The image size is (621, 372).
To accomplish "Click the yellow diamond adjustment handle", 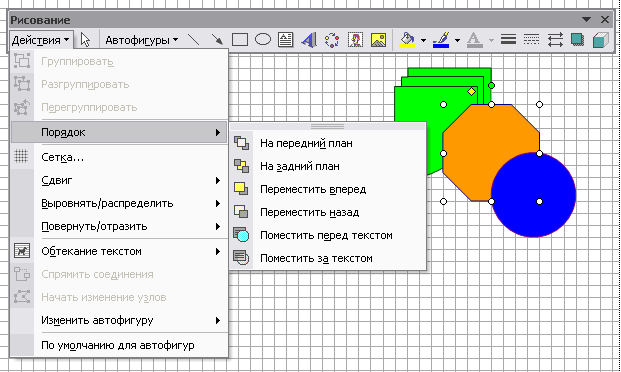I will tap(471, 92).
